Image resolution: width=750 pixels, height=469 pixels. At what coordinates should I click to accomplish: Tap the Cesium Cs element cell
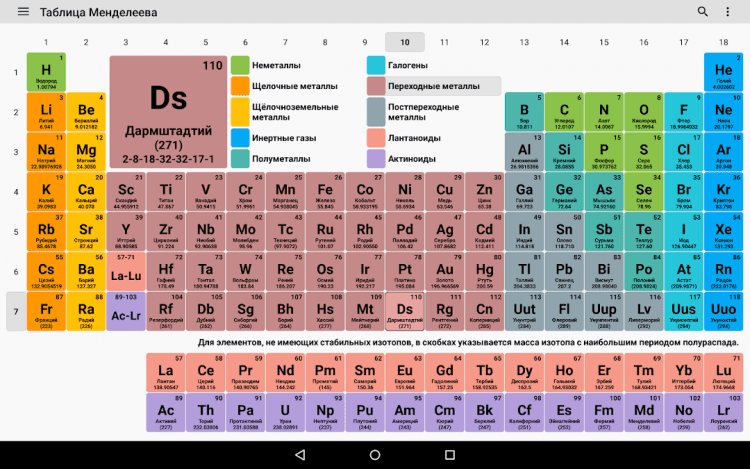(46, 272)
